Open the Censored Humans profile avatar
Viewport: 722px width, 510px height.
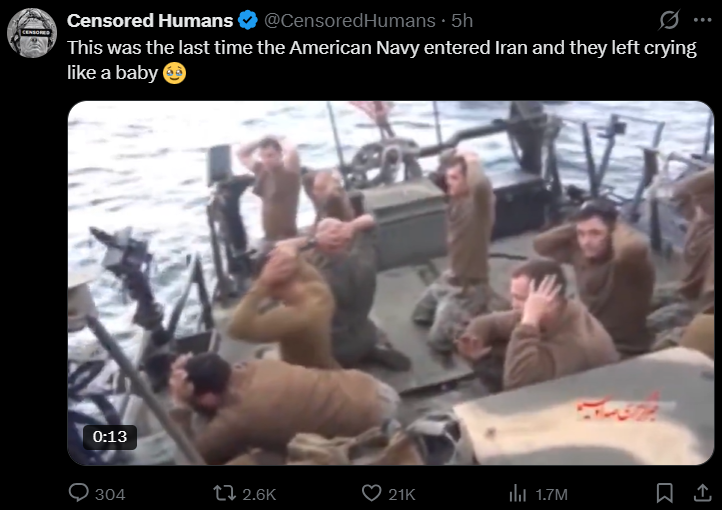pyautogui.click(x=32, y=33)
